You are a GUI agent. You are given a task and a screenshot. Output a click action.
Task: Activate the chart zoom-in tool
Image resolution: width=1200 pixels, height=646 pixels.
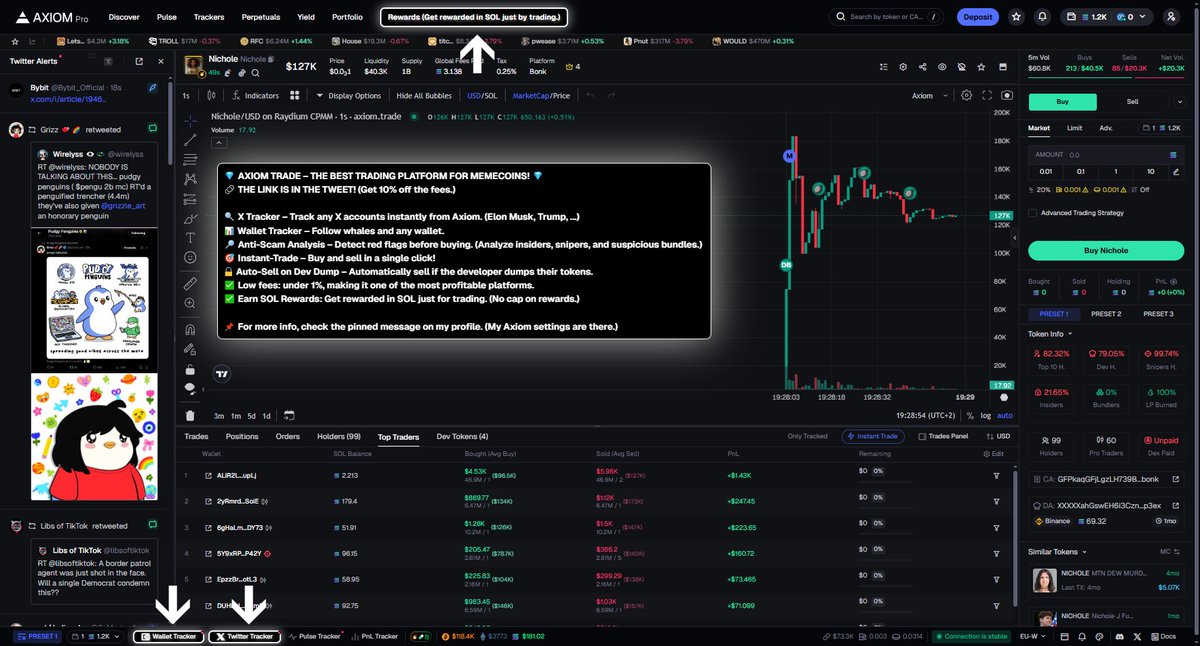[x=190, y=304]
